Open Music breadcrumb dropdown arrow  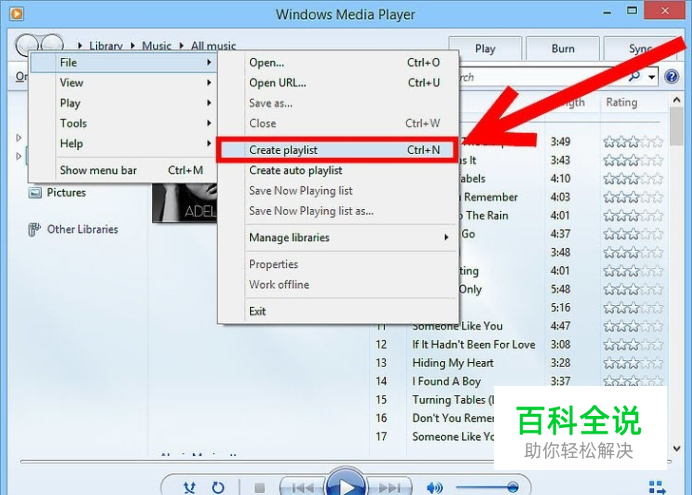pyautogui.click(x=132, y=45)
